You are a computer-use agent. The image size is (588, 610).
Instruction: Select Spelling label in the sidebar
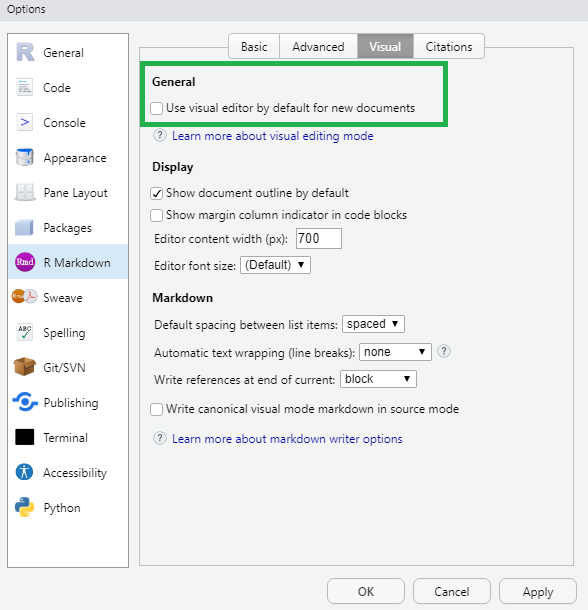point(64,333)
